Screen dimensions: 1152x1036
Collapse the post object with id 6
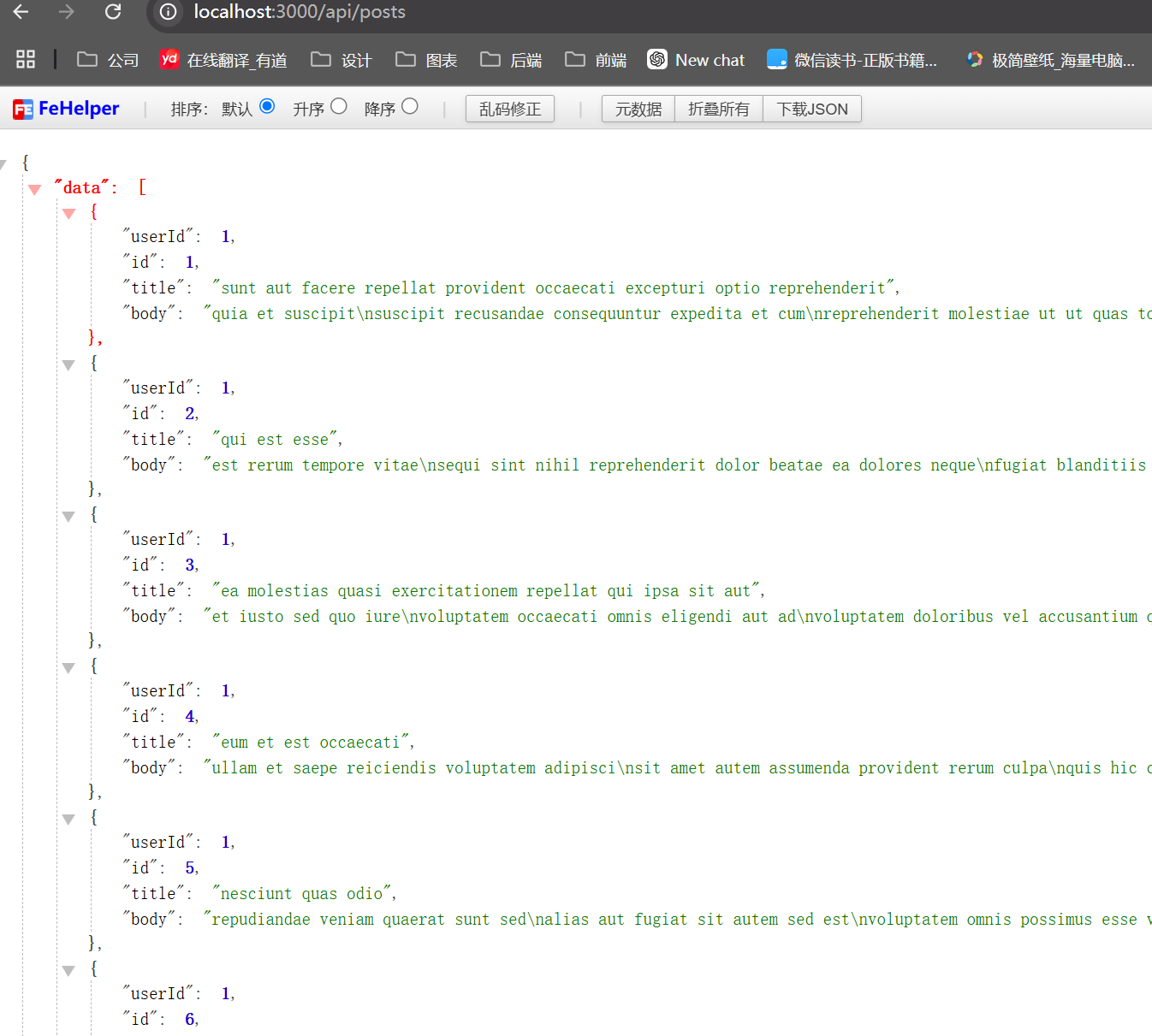click(69, 971)
